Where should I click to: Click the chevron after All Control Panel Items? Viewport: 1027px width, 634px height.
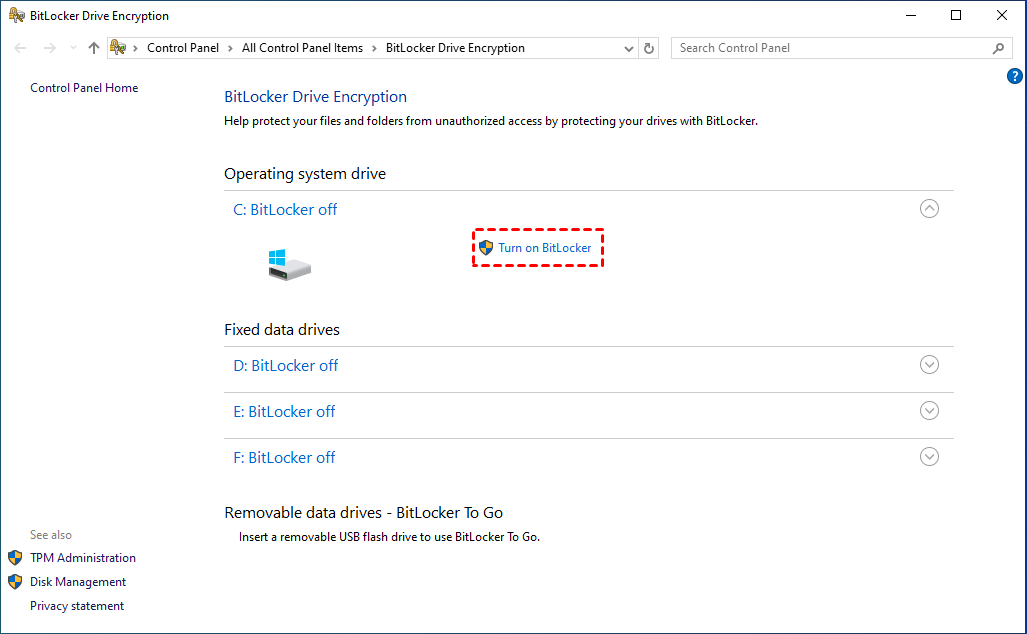[x=374, y=48]
